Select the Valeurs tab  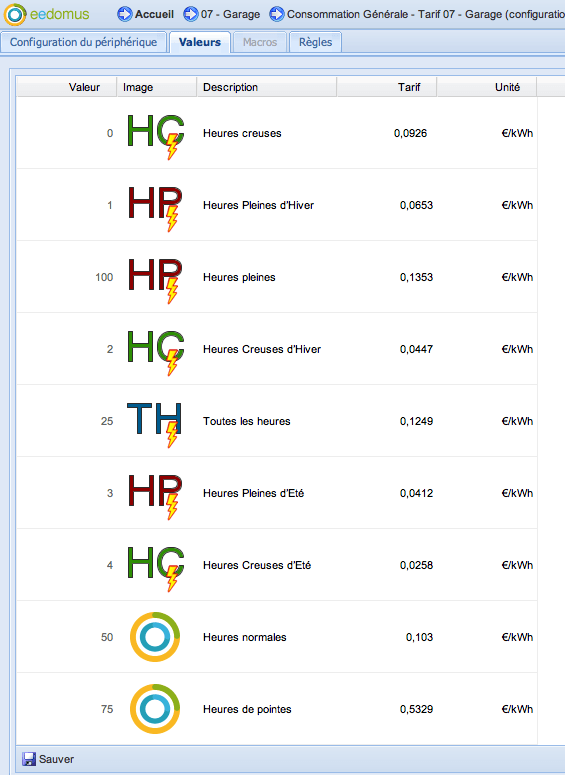click(200, 42)
